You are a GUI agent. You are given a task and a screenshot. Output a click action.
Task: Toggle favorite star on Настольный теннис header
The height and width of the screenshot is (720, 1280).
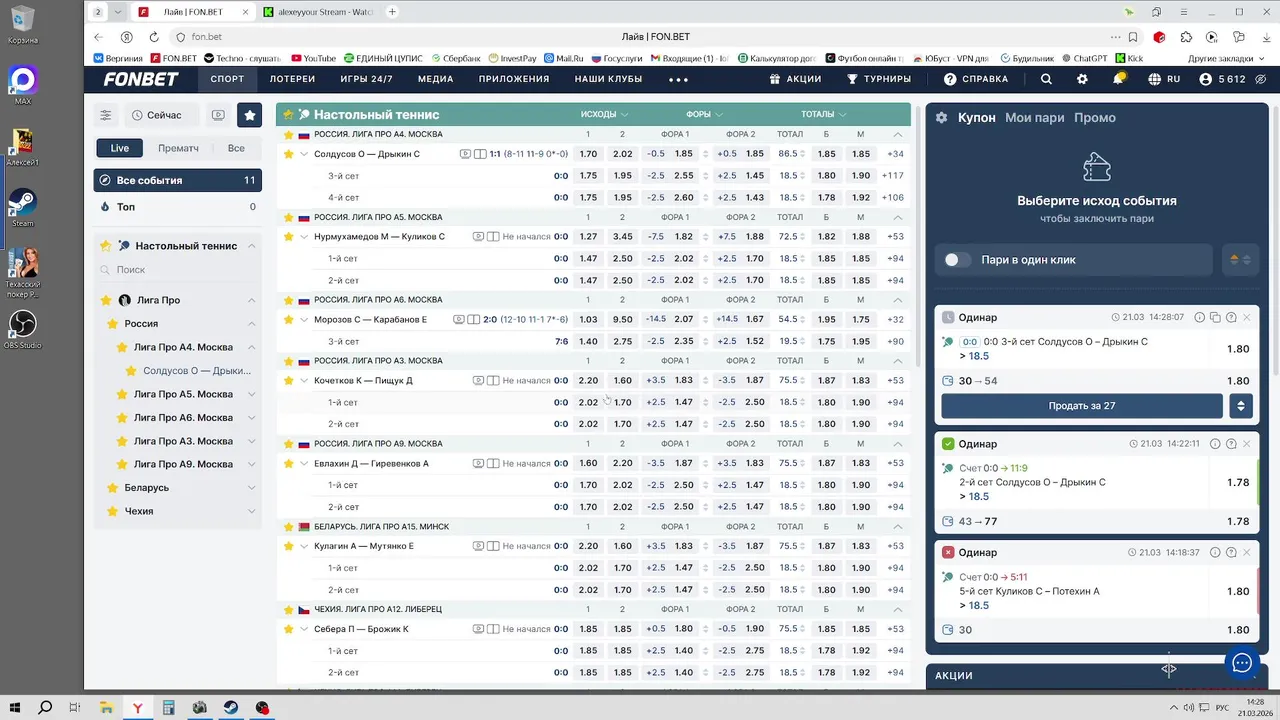[288, 115]
